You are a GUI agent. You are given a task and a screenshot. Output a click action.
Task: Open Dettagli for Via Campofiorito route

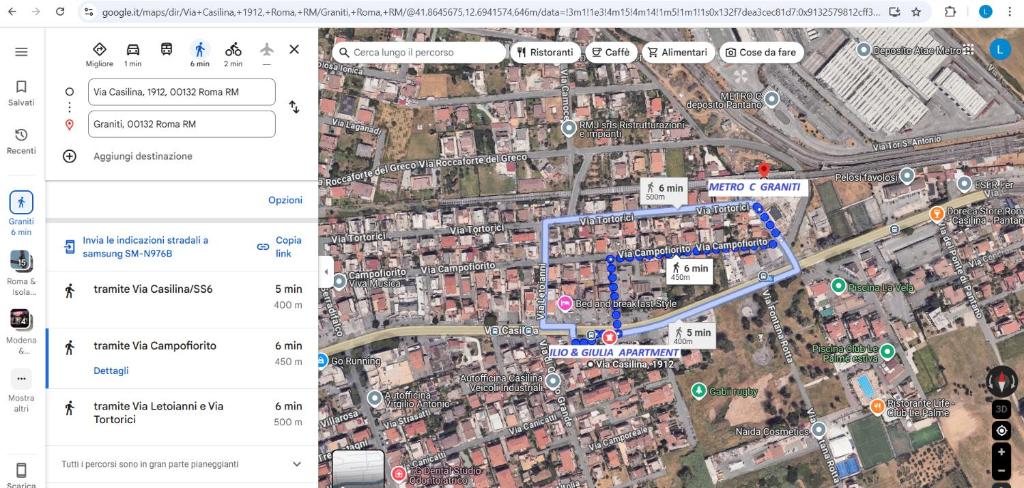[111, 370]
